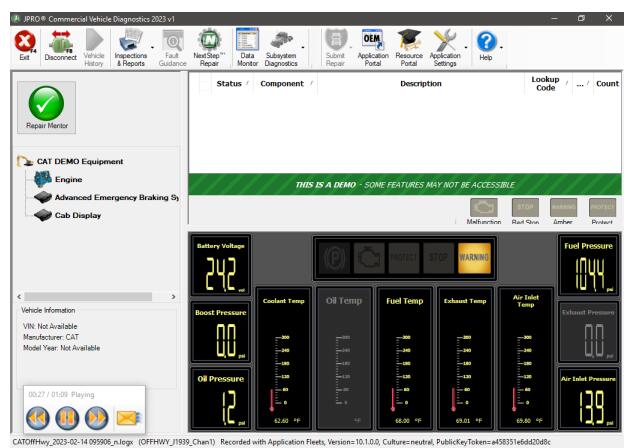The width and height of the screenshot is (634, 448).
Task: Click the Amber warning lamp icon
Action: click(563, 207)
